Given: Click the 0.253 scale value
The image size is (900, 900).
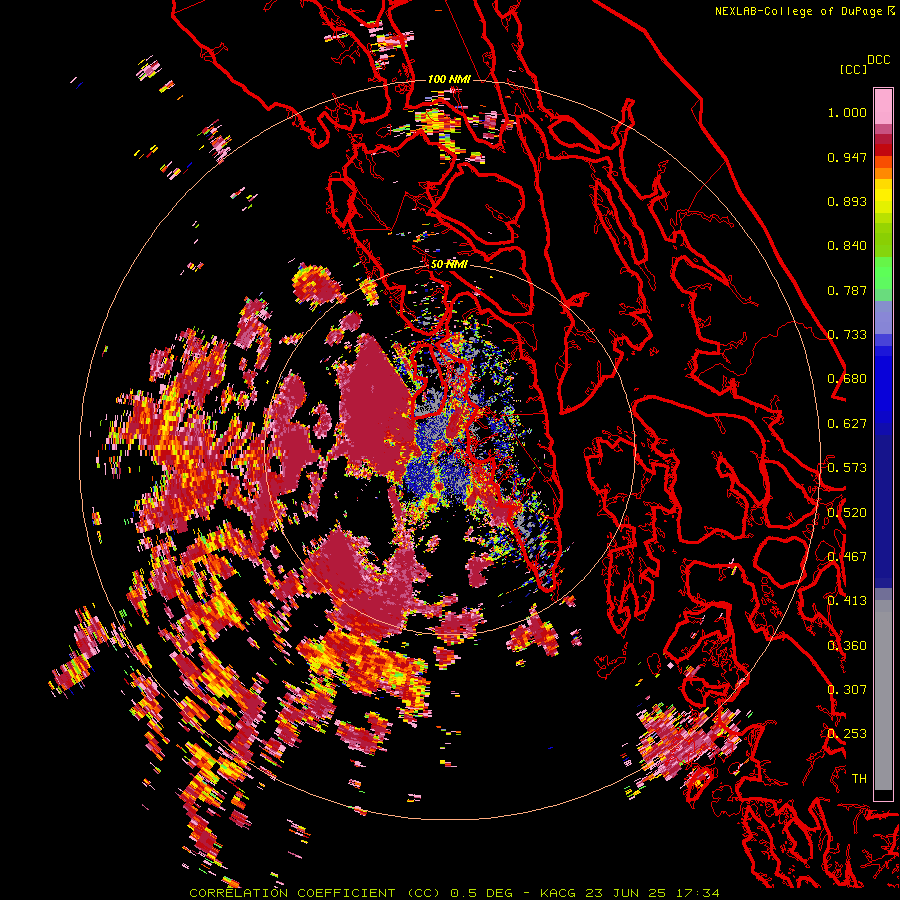Looking at the screenshot, I should pyautogui.click(x=847, y=734).
